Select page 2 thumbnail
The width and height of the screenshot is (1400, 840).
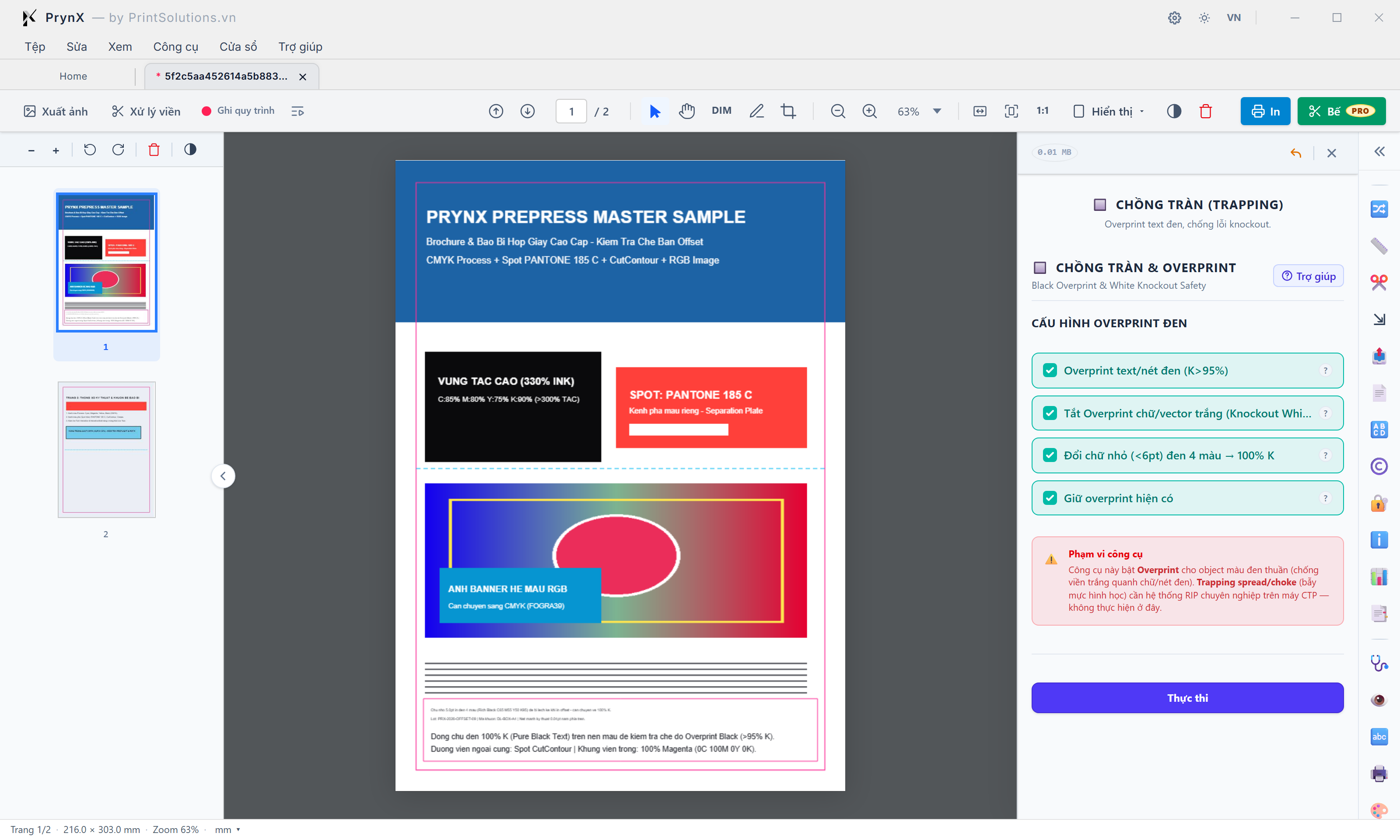[x=106, y=449]
